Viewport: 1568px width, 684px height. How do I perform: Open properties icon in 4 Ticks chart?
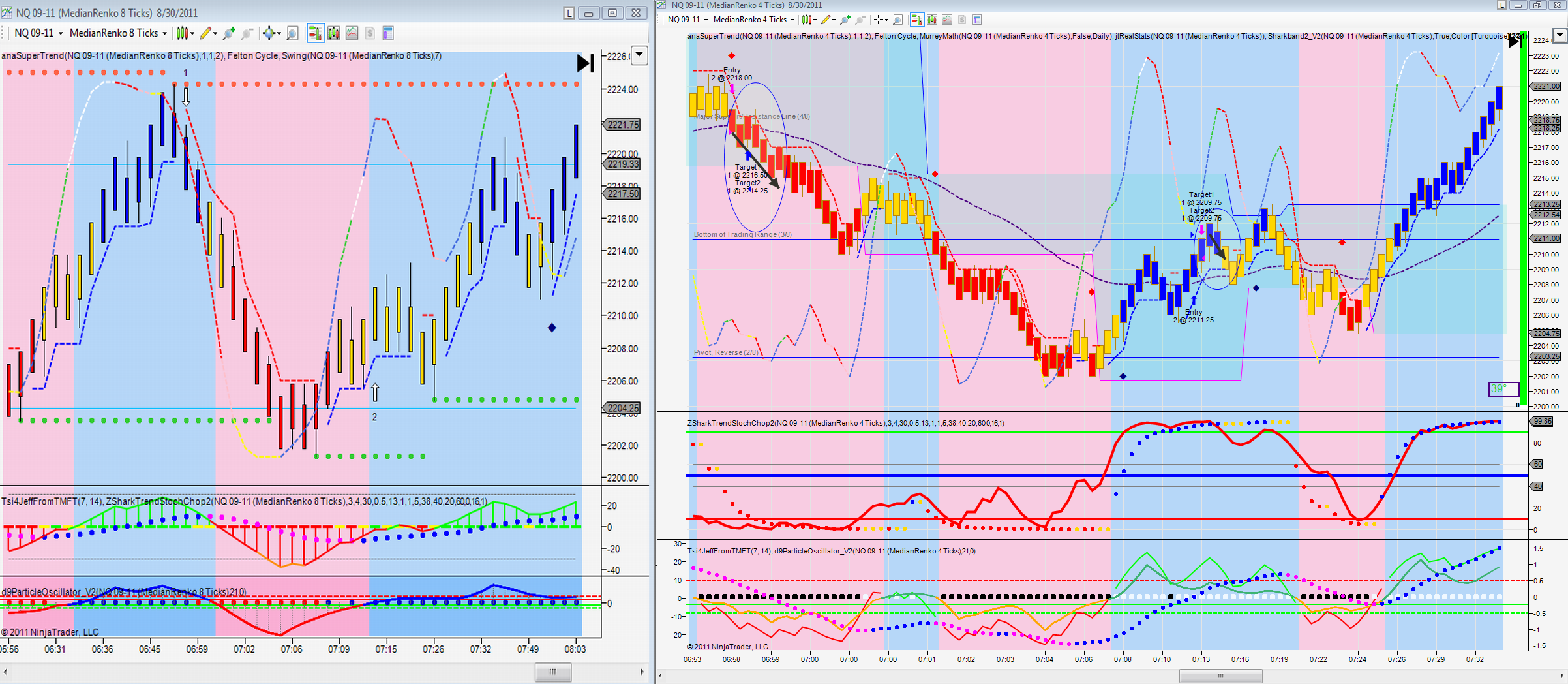977,20
